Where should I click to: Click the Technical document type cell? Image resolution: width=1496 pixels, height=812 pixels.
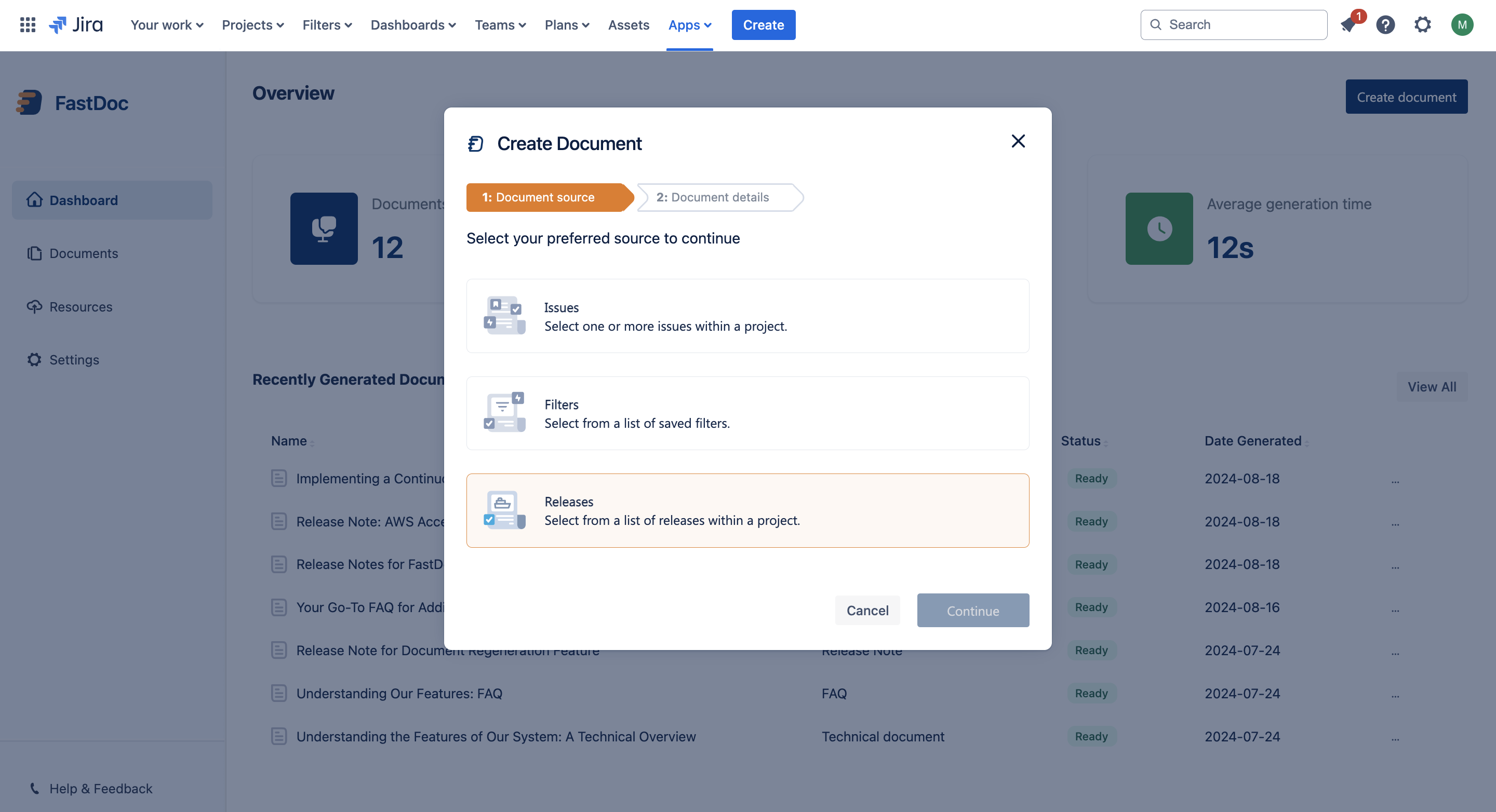(883, 736)
